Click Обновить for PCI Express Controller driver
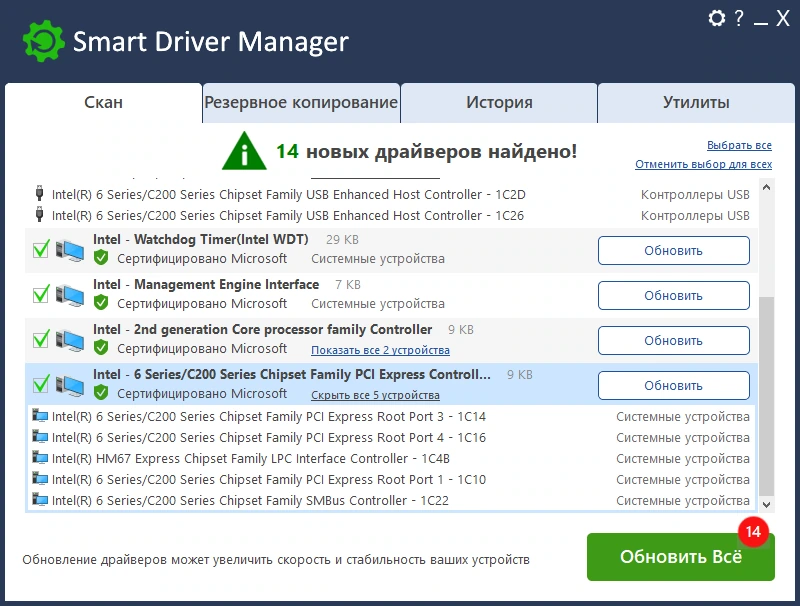The height and width of the screenshot is (606, 800). pos(673,385)
